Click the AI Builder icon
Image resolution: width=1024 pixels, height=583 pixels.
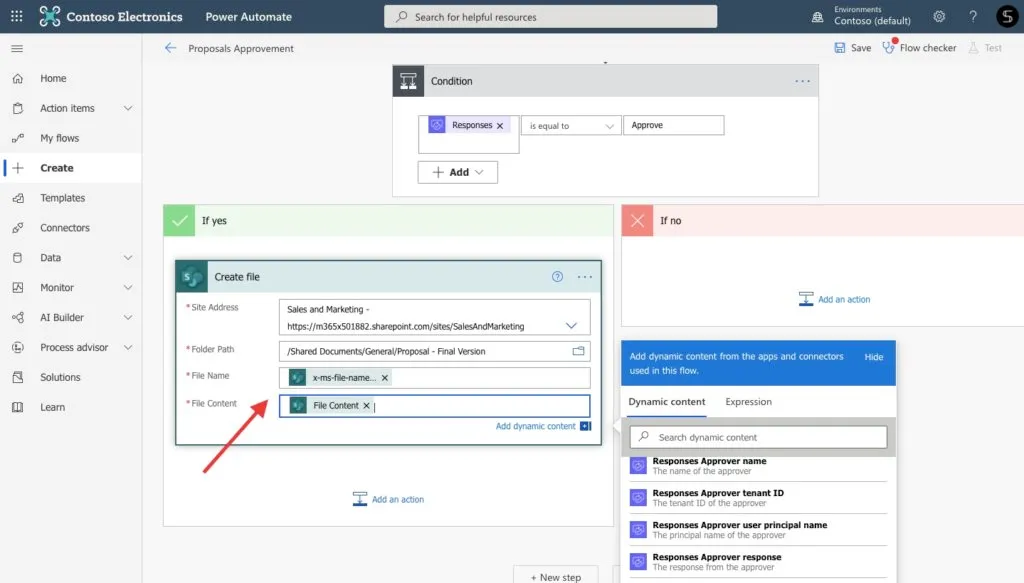pos(18,318)
